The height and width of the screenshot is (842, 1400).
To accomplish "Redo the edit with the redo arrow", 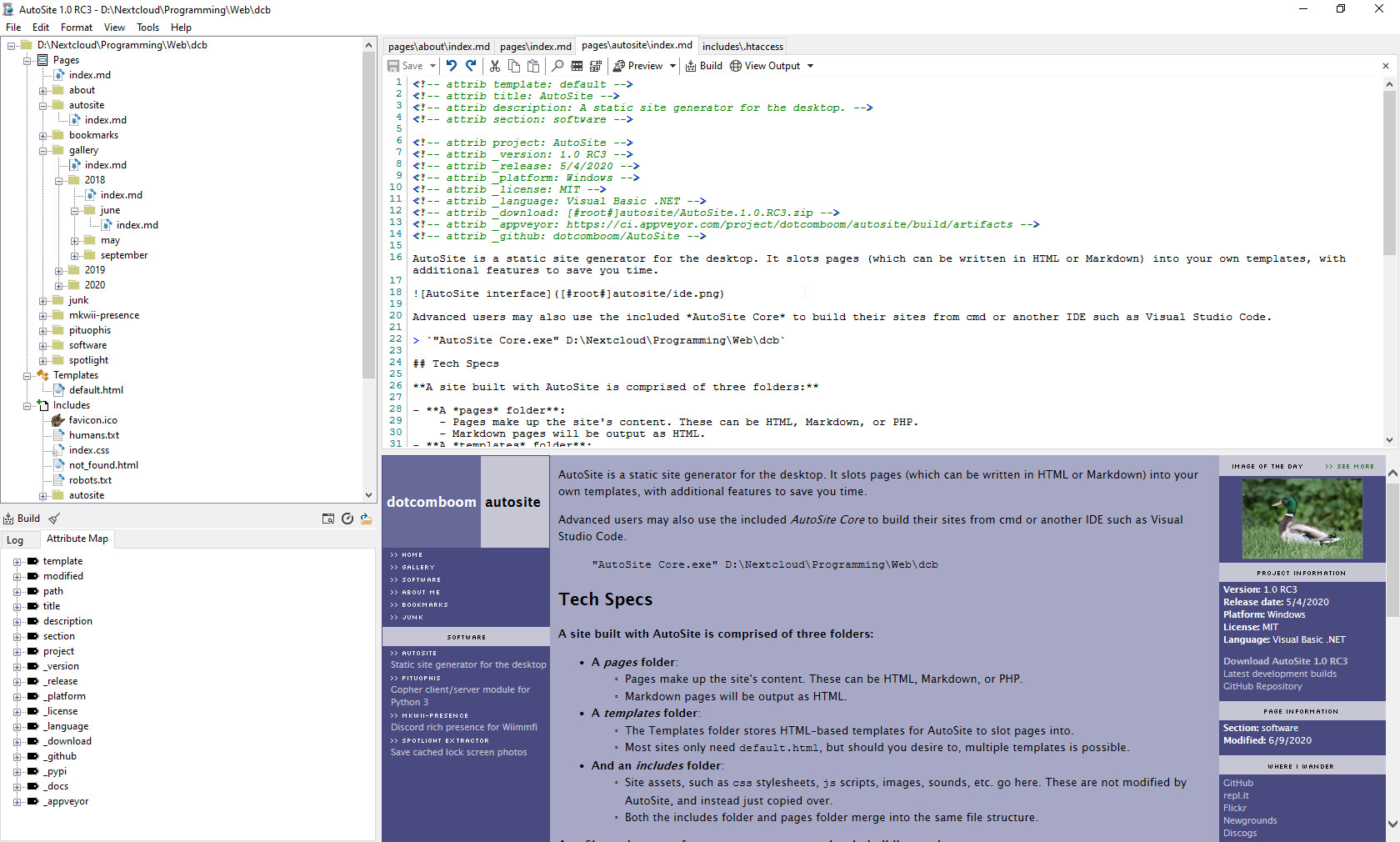I will pos(471,66).
